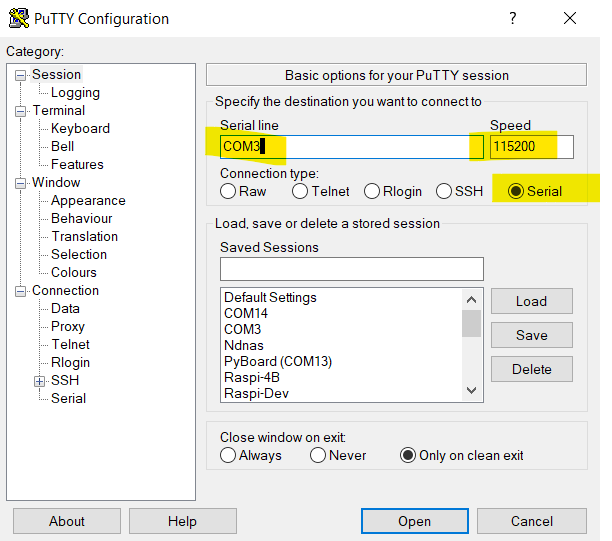Select Default Settings saved session
612x541 pixels.
[270, 297]
